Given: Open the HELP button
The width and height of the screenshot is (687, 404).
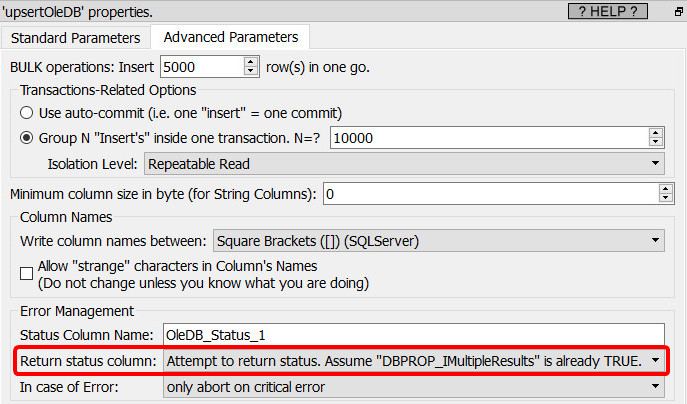Looking at the screenshot, I should 607,11.
